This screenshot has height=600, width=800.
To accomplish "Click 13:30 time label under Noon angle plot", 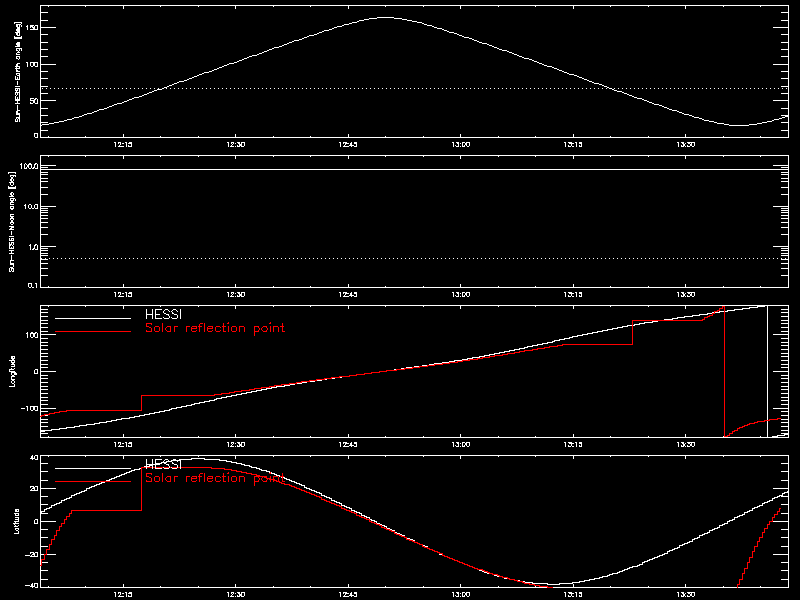I will [686, 295].
